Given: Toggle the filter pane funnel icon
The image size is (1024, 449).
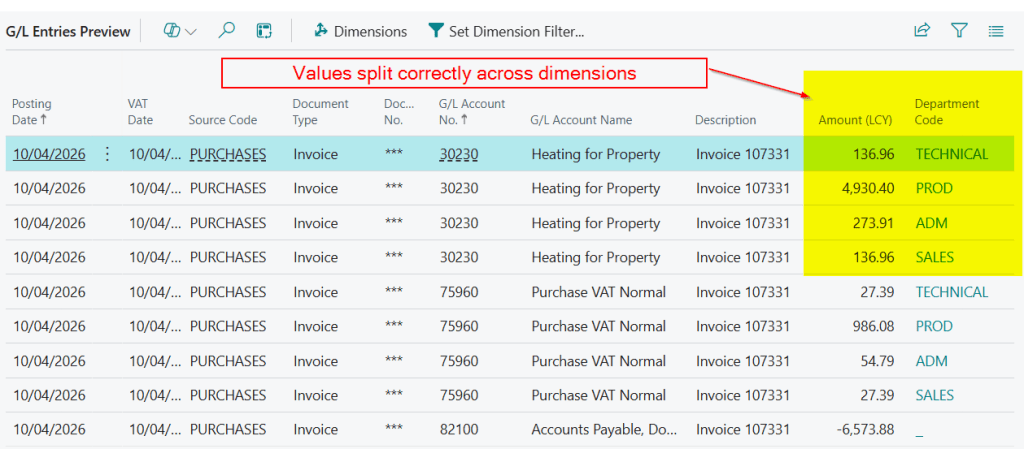Looking at the screenshot, I should (x=959, y=31).
